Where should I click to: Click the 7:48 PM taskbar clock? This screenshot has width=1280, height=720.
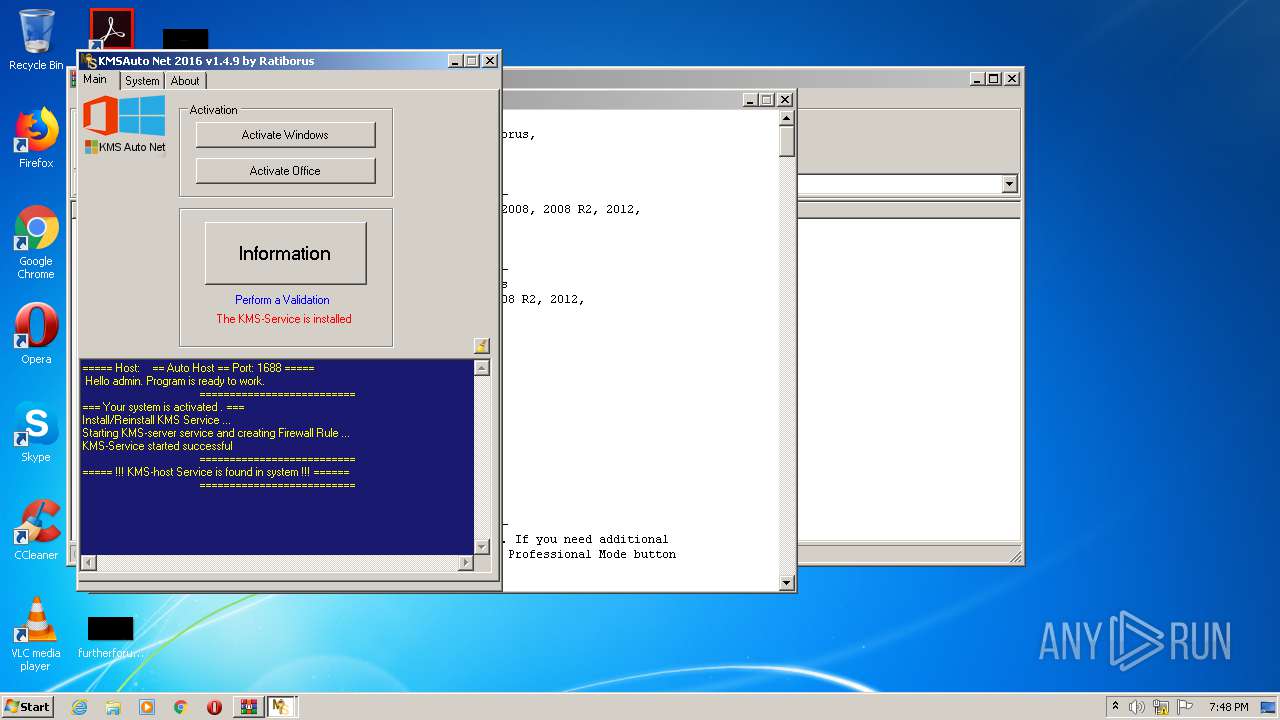pyautogui.click(x=1228, y=707)
